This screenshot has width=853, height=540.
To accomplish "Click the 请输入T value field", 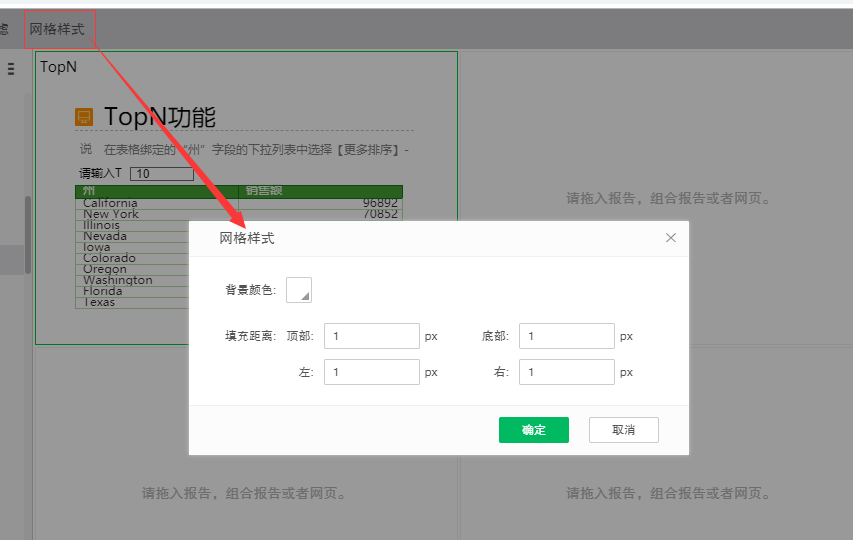I will (x=161, y=174).
